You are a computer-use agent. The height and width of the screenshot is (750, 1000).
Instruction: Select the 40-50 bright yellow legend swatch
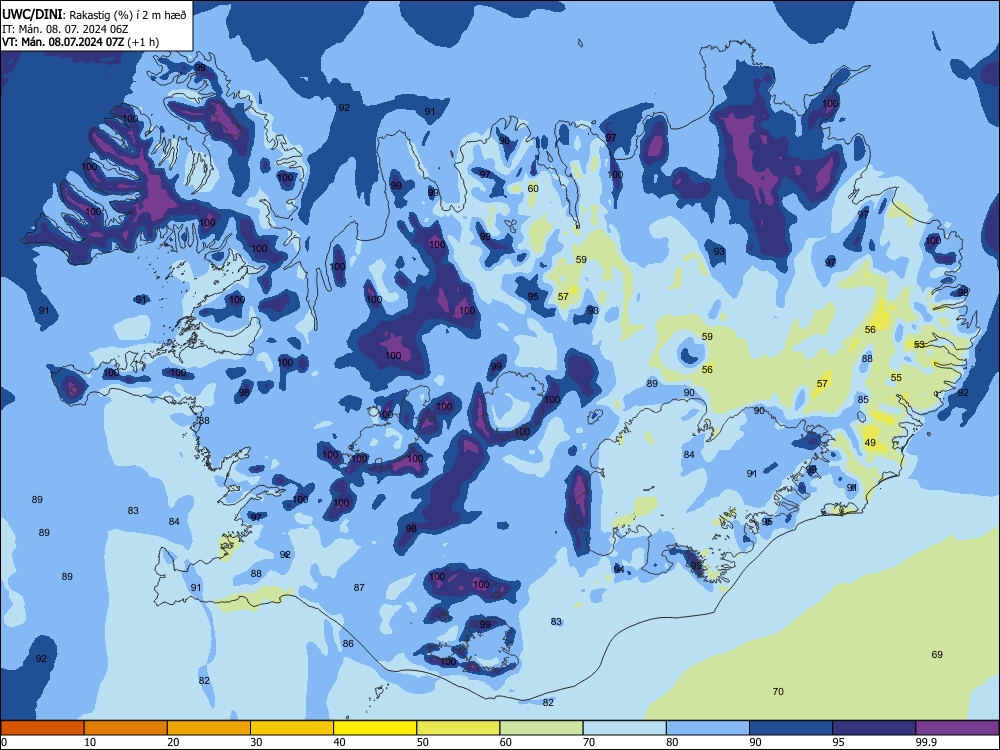pos(375,728)
